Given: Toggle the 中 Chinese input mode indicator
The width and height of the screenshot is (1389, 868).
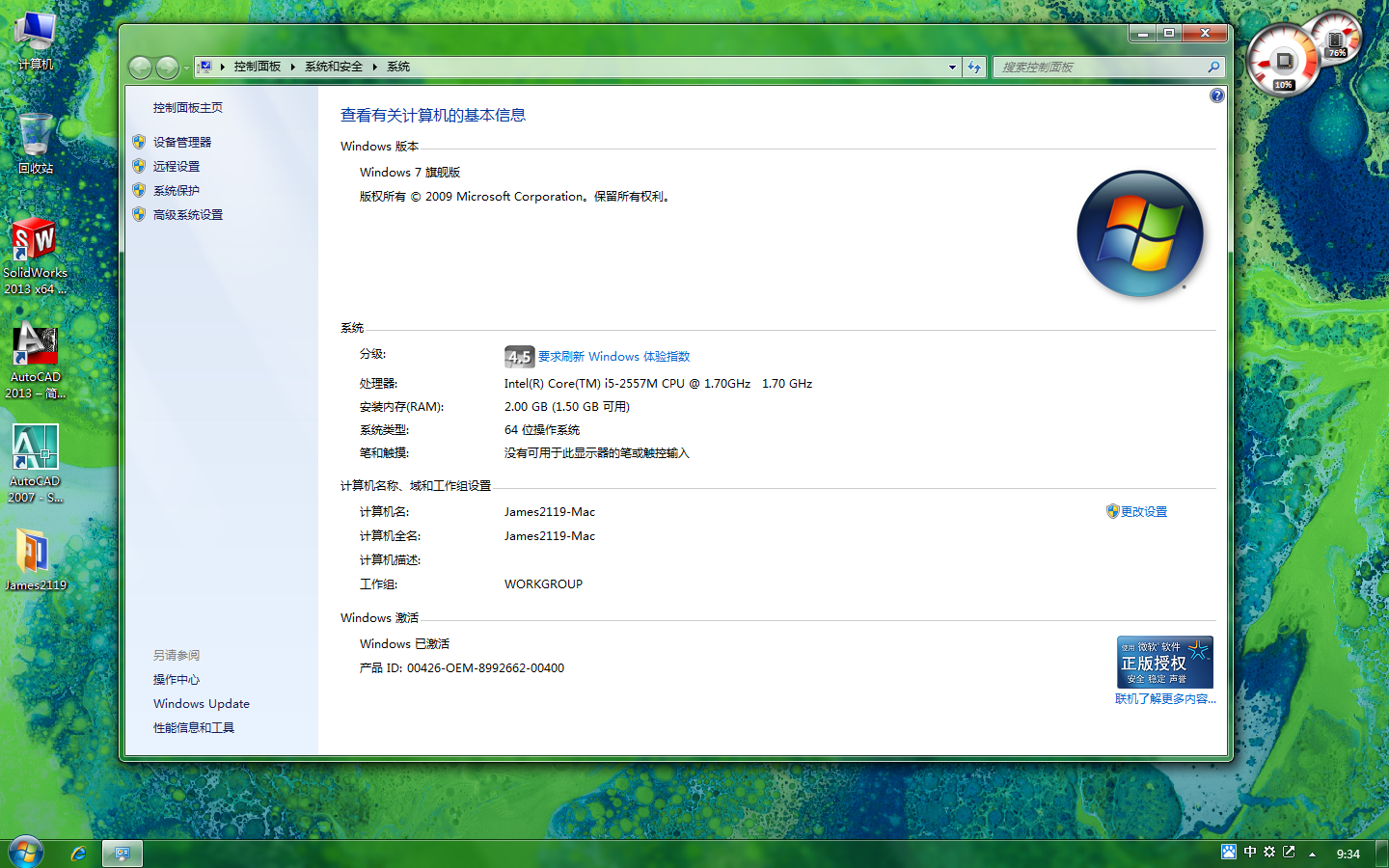Looking at the screenshot, I should click(x=1250, y=852).
